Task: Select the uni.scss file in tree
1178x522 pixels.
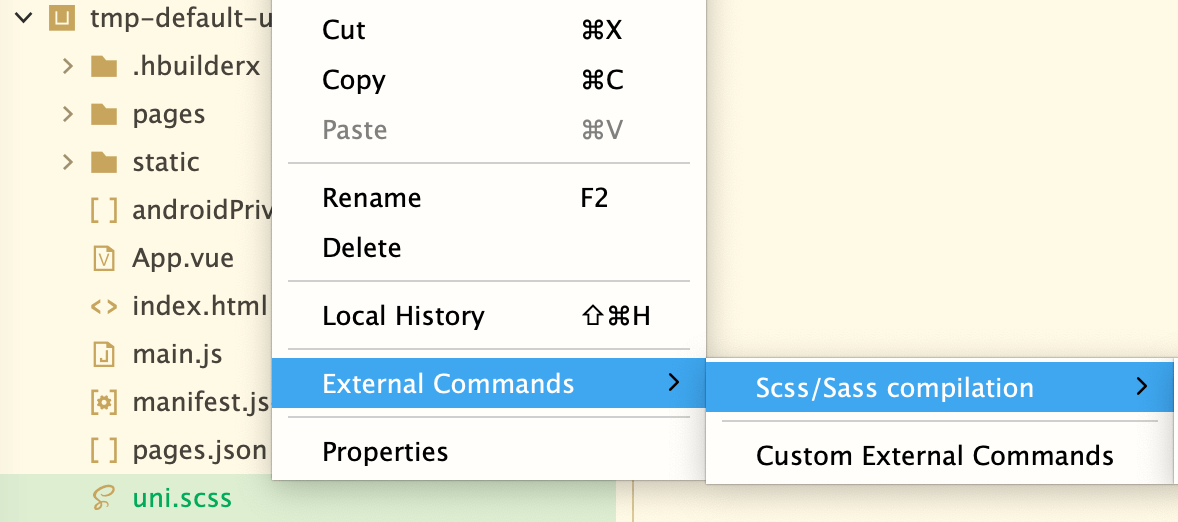Action: [181, 498]
